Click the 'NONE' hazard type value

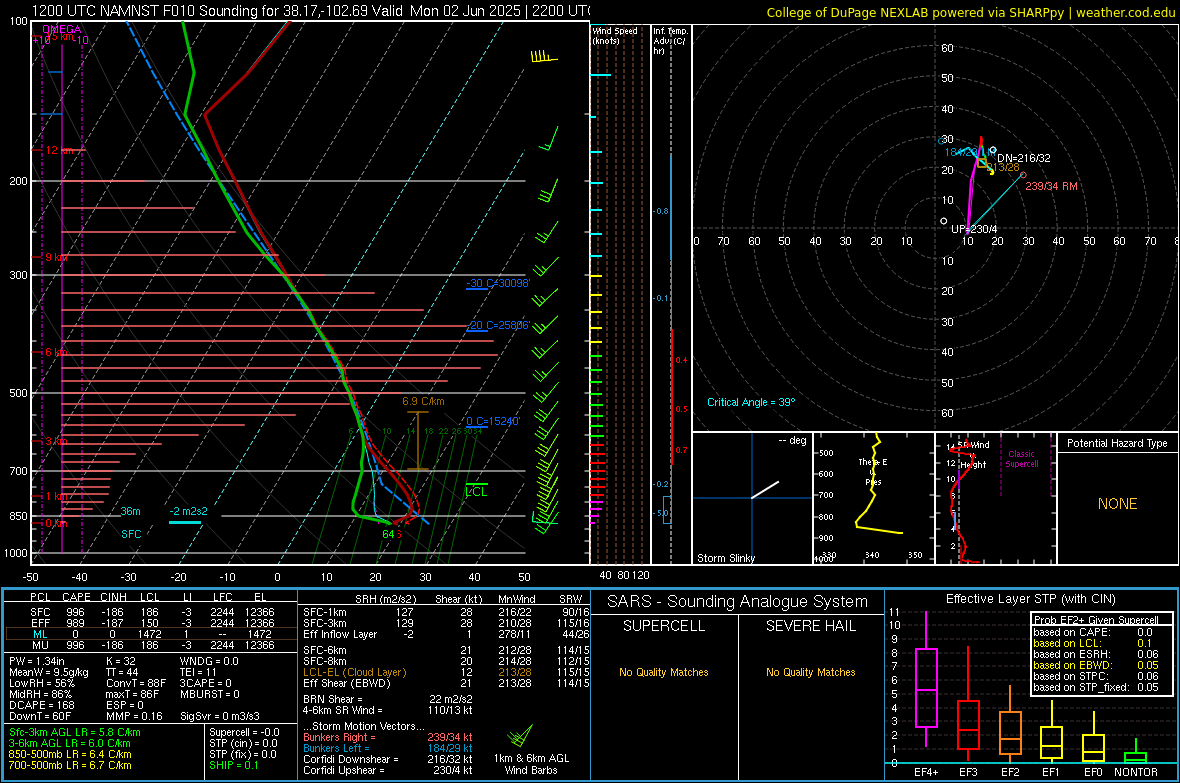point(1117,504)
